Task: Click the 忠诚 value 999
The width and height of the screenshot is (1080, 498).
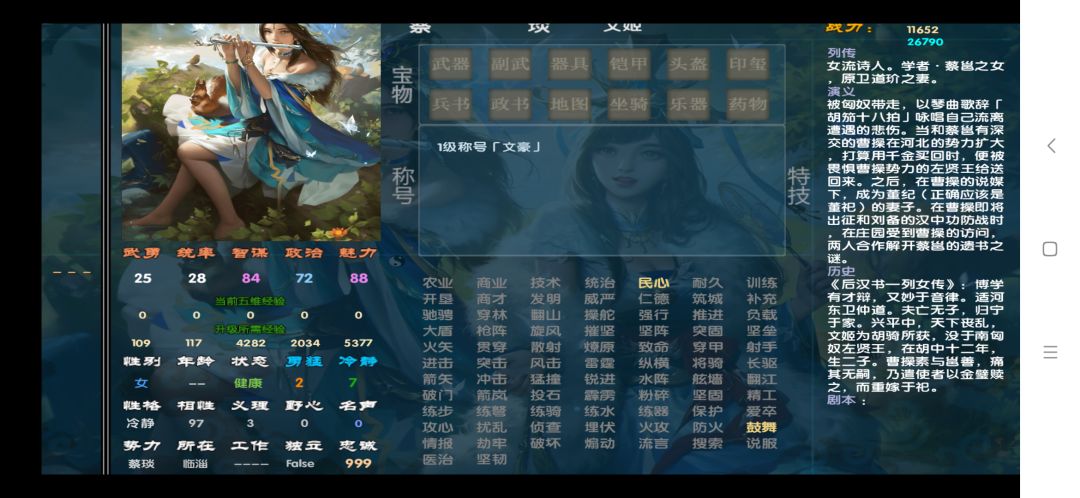Action: [x=358, y=464]
